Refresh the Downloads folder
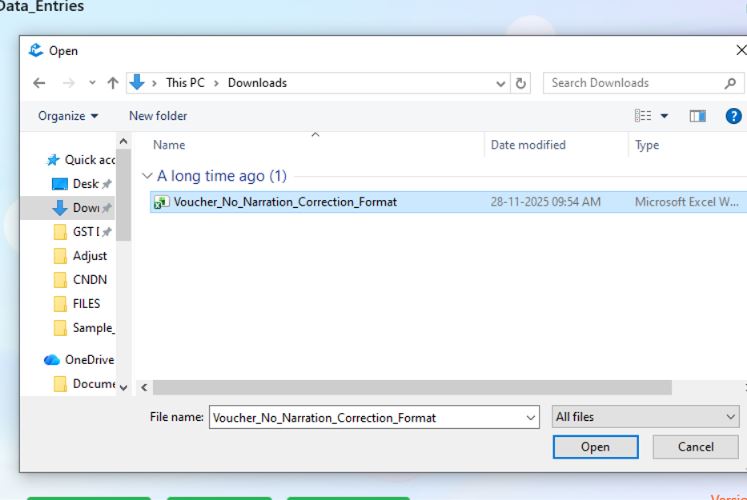747x500 pixels. click(521, 83)
